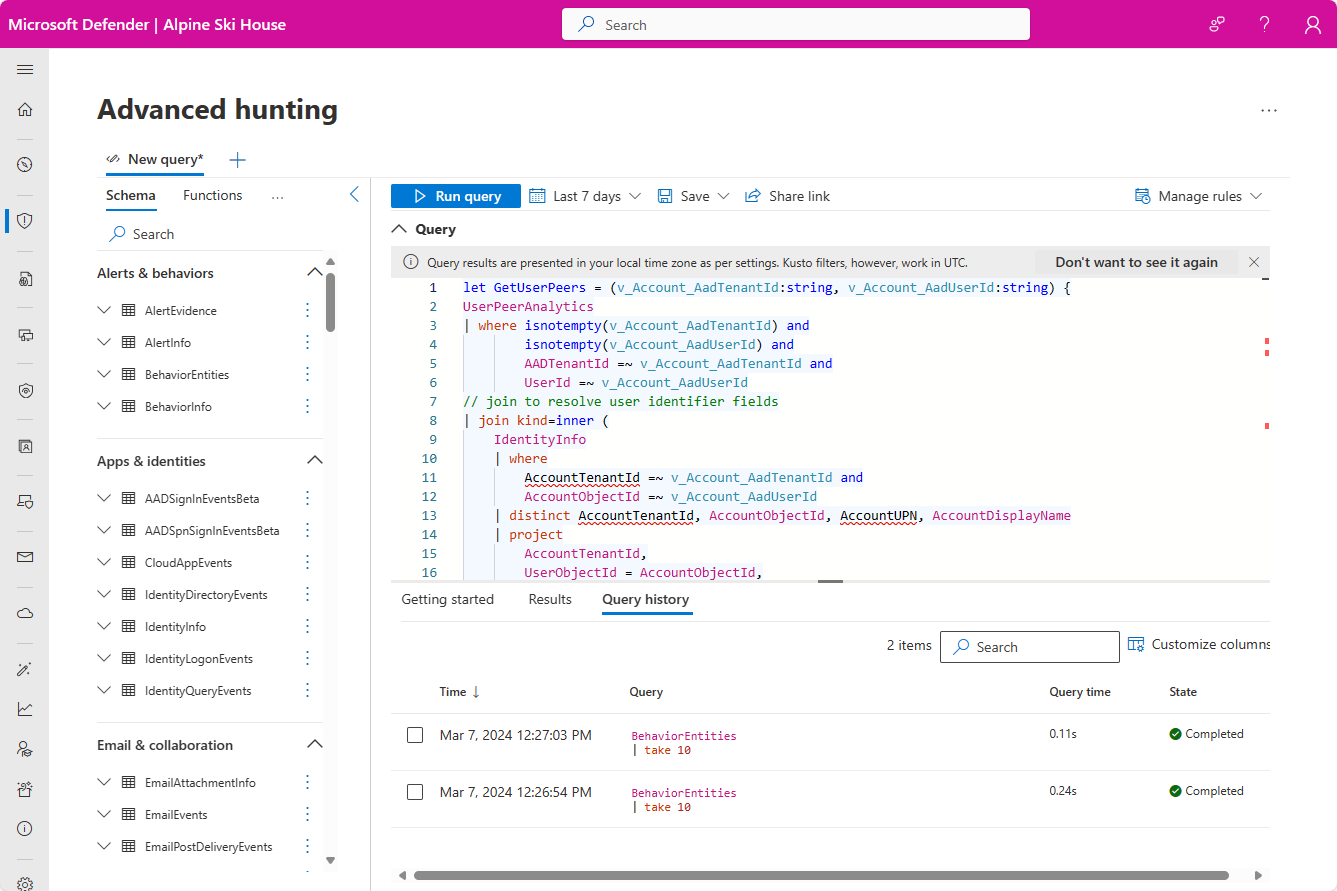Click the query history Search field
Image resolution: width=1337 pixels, height=891 pixels.
coord(1029,646)
